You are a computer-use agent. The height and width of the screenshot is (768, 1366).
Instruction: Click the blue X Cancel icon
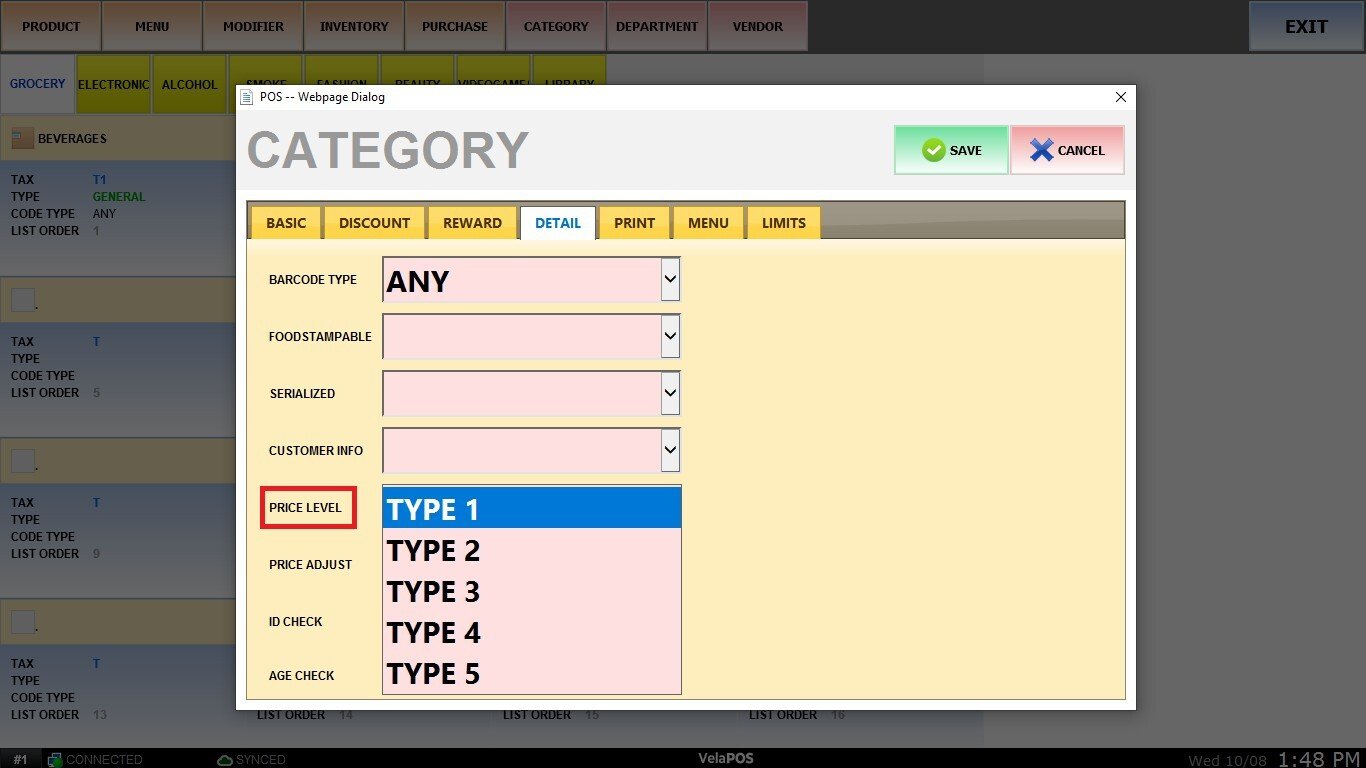1042,151
